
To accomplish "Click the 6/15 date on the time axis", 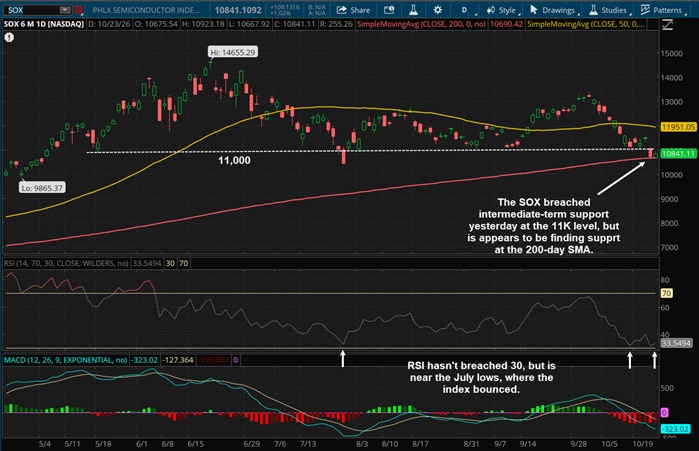I will click(x=195, y=444).
